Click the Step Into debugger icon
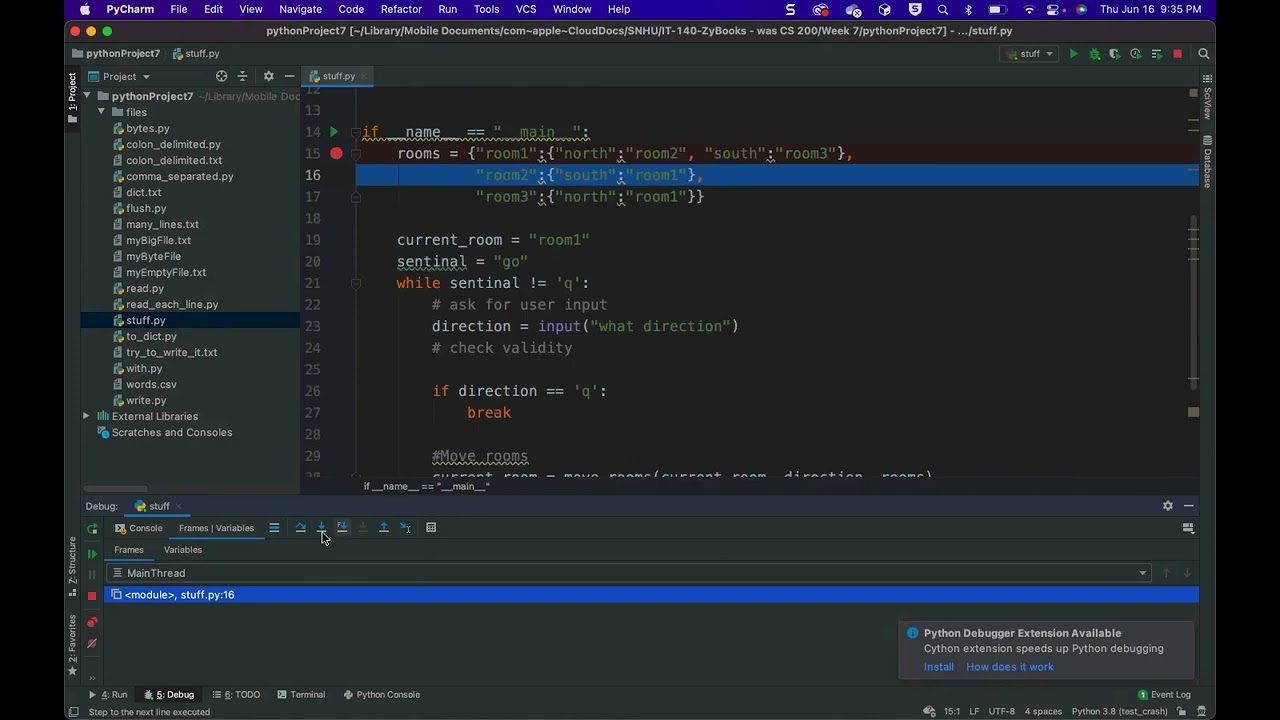The height and width of the screenshot is (720, 1280). click(x=321, y=528)
